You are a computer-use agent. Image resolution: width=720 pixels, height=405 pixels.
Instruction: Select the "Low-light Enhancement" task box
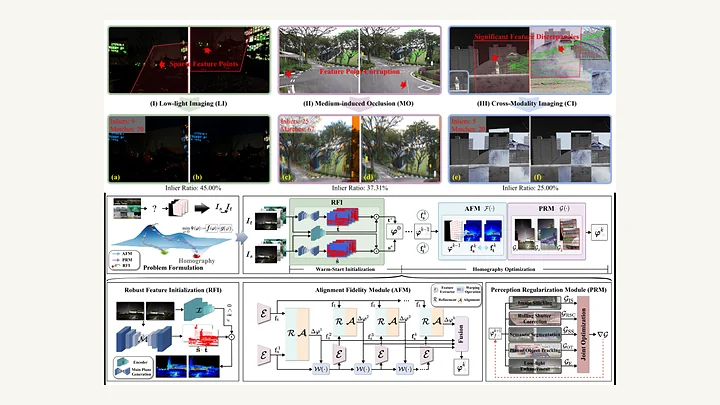click(x=535, y=366)
